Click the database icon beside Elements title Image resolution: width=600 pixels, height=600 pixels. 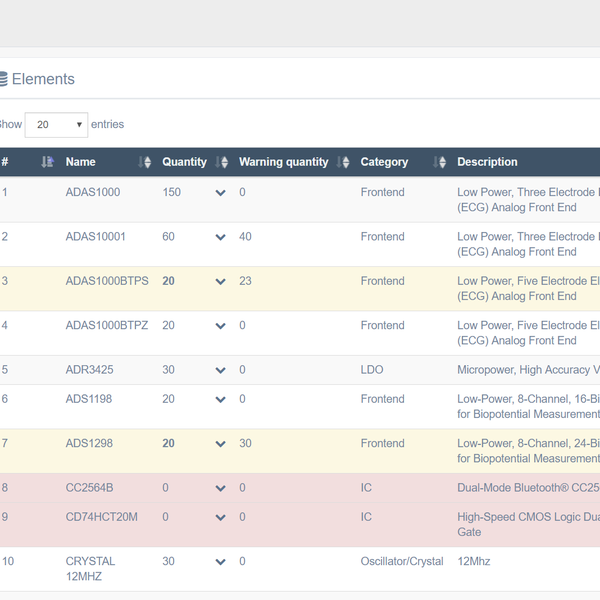pos(3,79)
